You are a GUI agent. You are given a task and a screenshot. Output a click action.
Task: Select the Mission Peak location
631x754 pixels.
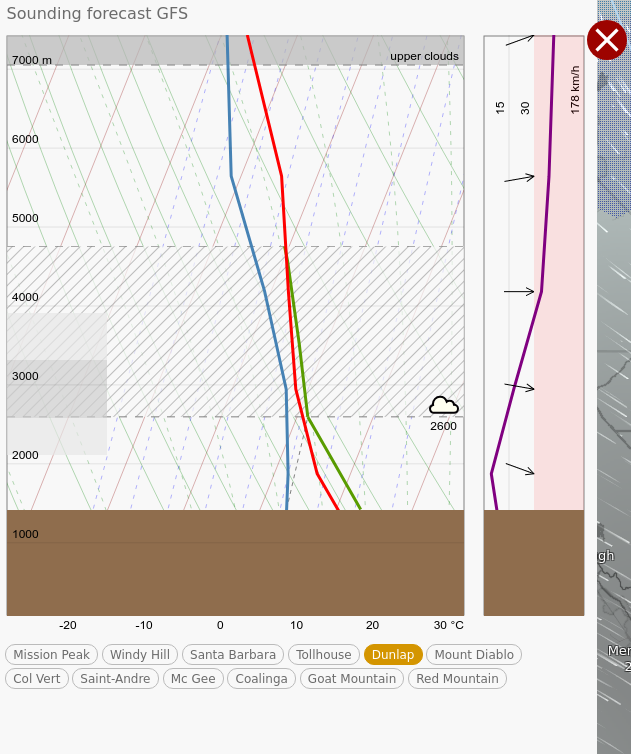click(51, 654)
